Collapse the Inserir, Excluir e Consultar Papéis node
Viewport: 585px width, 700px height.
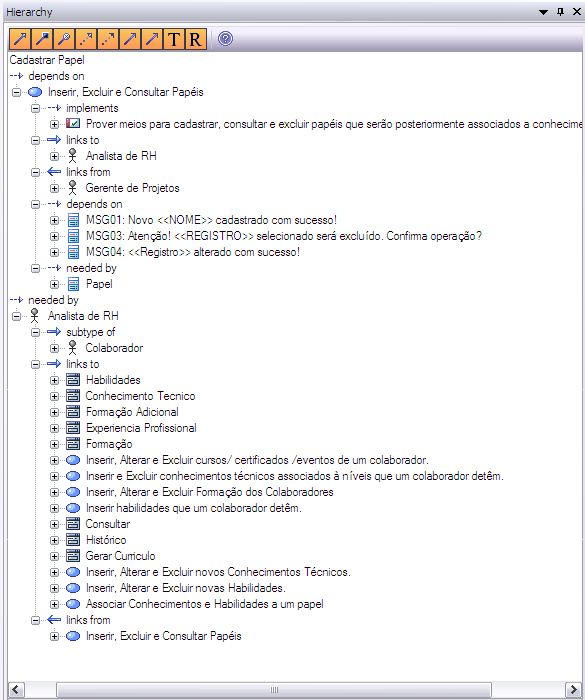click(x=17, y=92)
